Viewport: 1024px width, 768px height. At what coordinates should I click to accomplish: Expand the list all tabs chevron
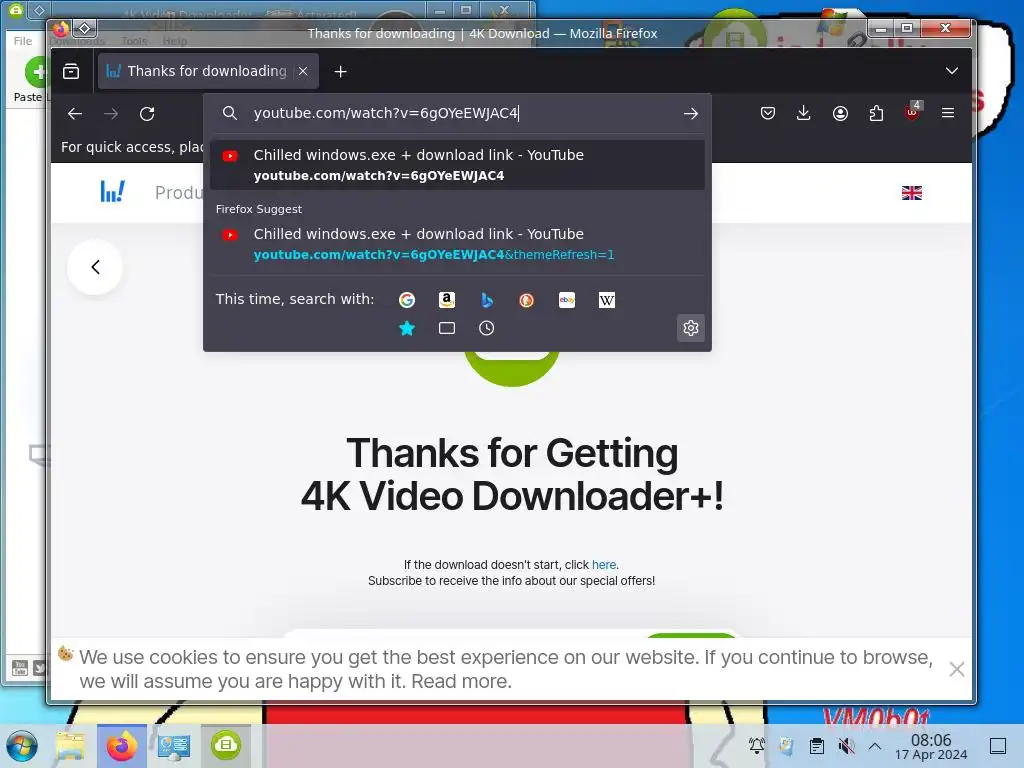click(952, 71)
